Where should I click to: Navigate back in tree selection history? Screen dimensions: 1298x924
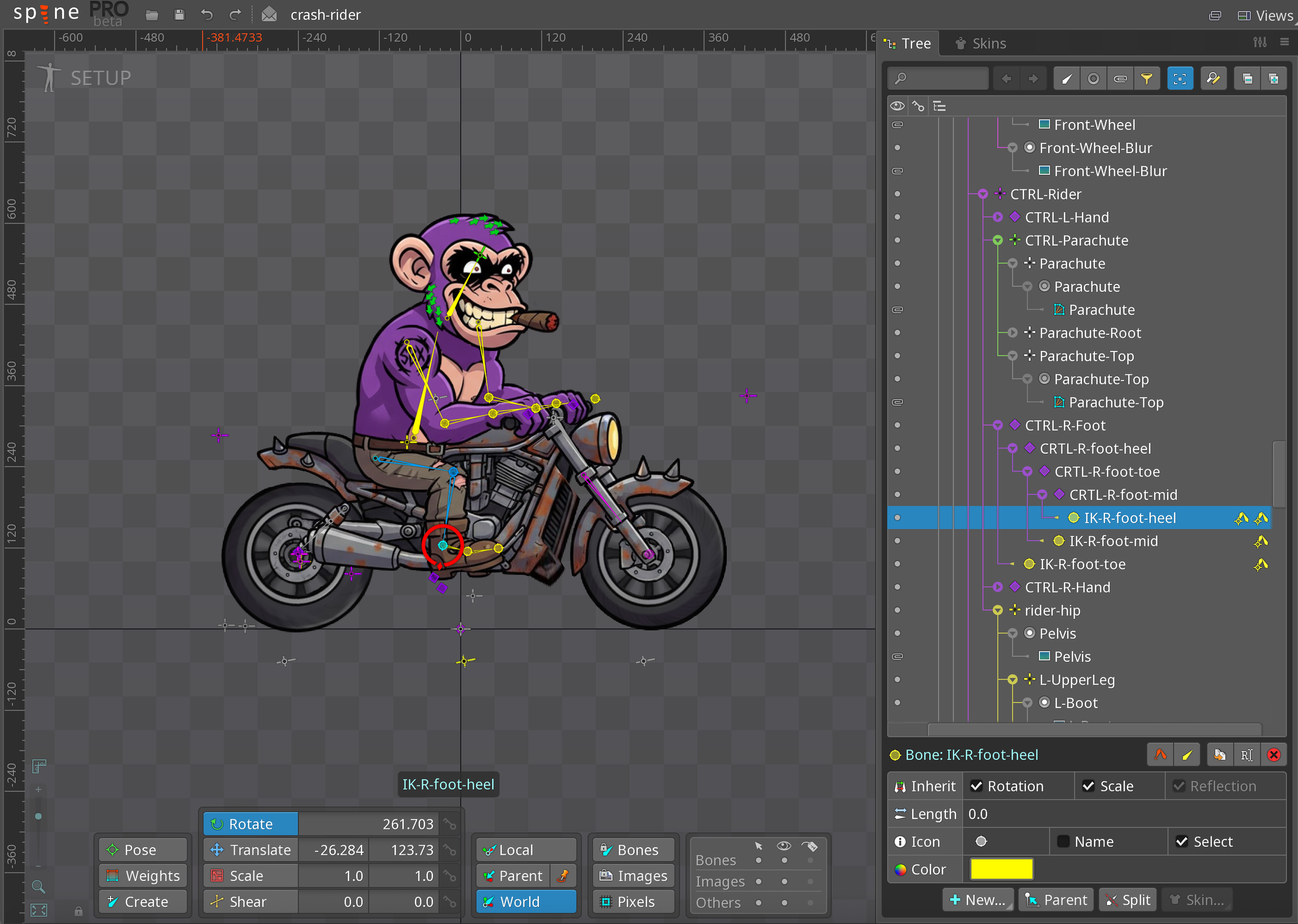(1007, 78)
